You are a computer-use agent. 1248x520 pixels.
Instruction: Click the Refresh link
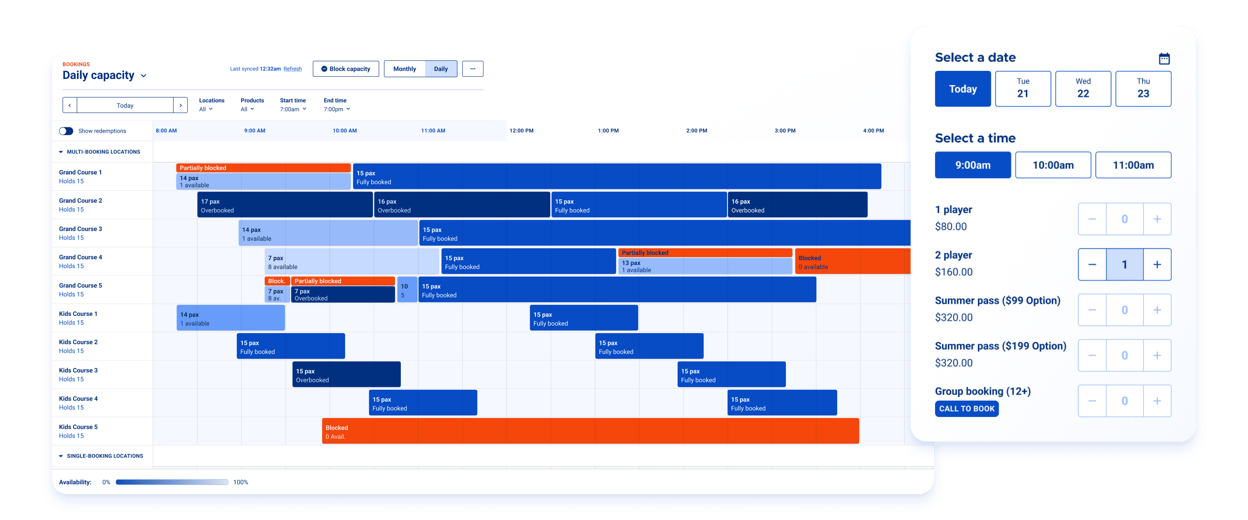pos(292,69)
